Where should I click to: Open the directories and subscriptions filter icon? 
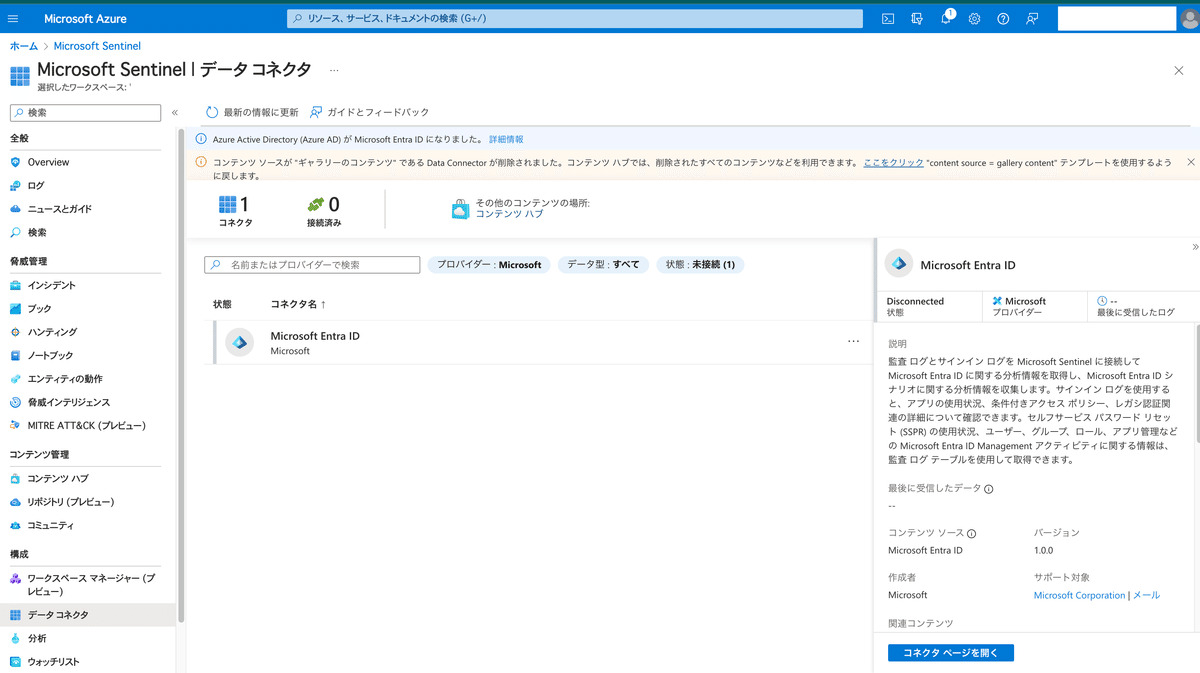[916, 19]
